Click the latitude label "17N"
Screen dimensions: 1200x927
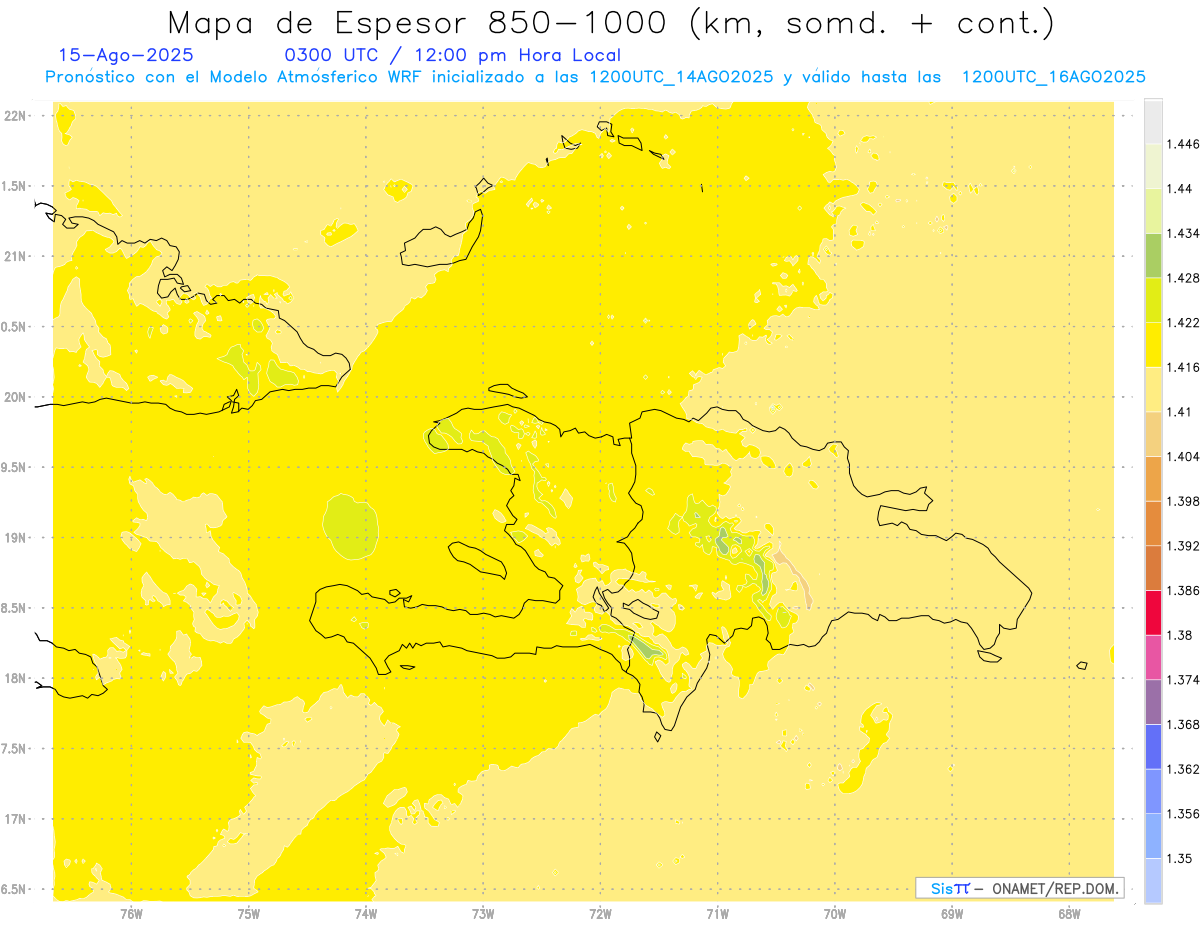17,819
